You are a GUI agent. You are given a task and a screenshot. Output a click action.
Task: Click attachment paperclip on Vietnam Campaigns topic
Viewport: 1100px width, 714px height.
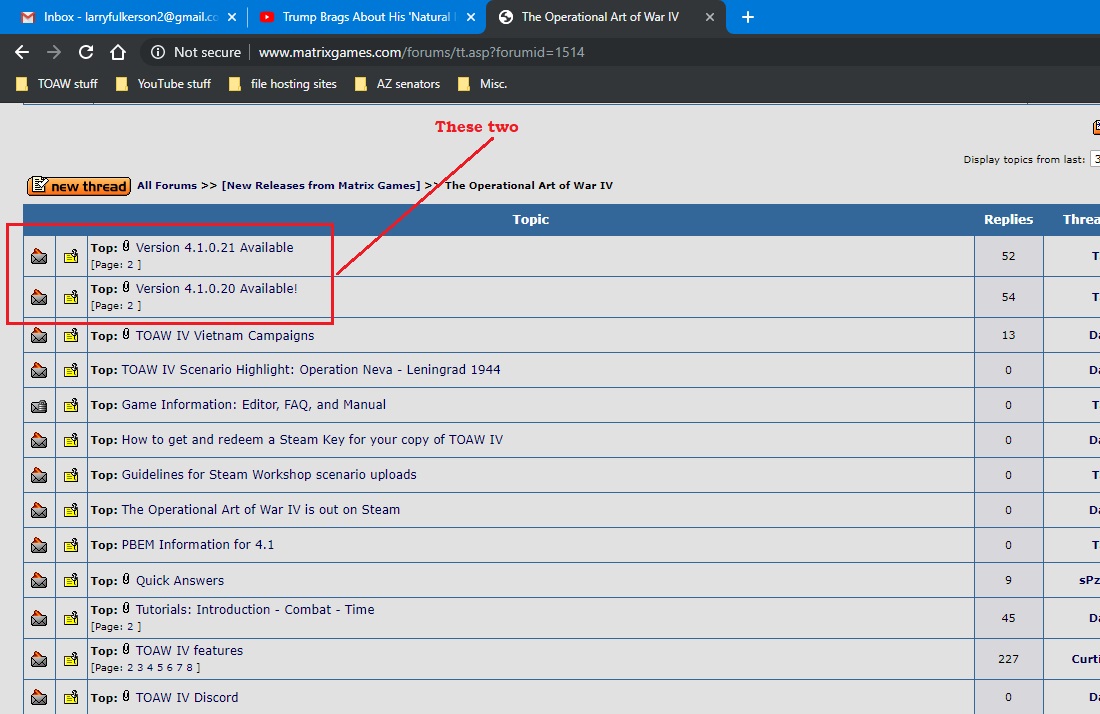point(126,334)
